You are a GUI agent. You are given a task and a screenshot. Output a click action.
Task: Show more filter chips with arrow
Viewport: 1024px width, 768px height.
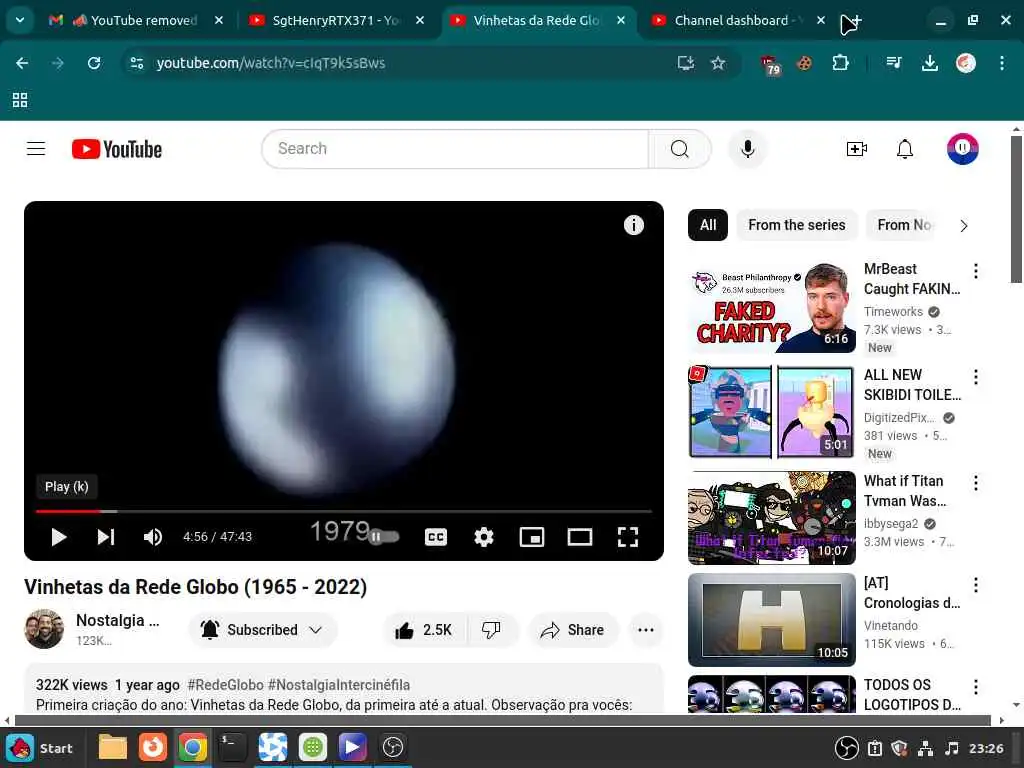[964, 226]
